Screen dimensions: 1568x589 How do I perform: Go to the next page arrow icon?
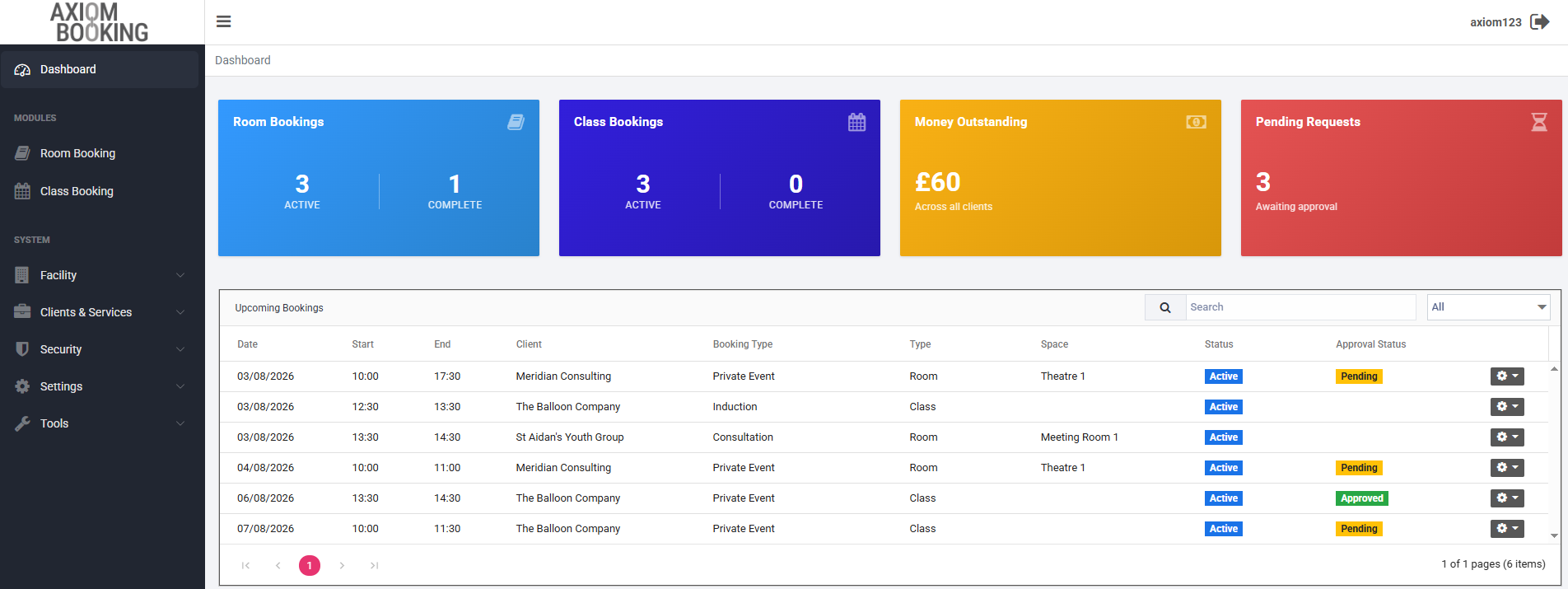pyautogui.click(x=342, y=565)
